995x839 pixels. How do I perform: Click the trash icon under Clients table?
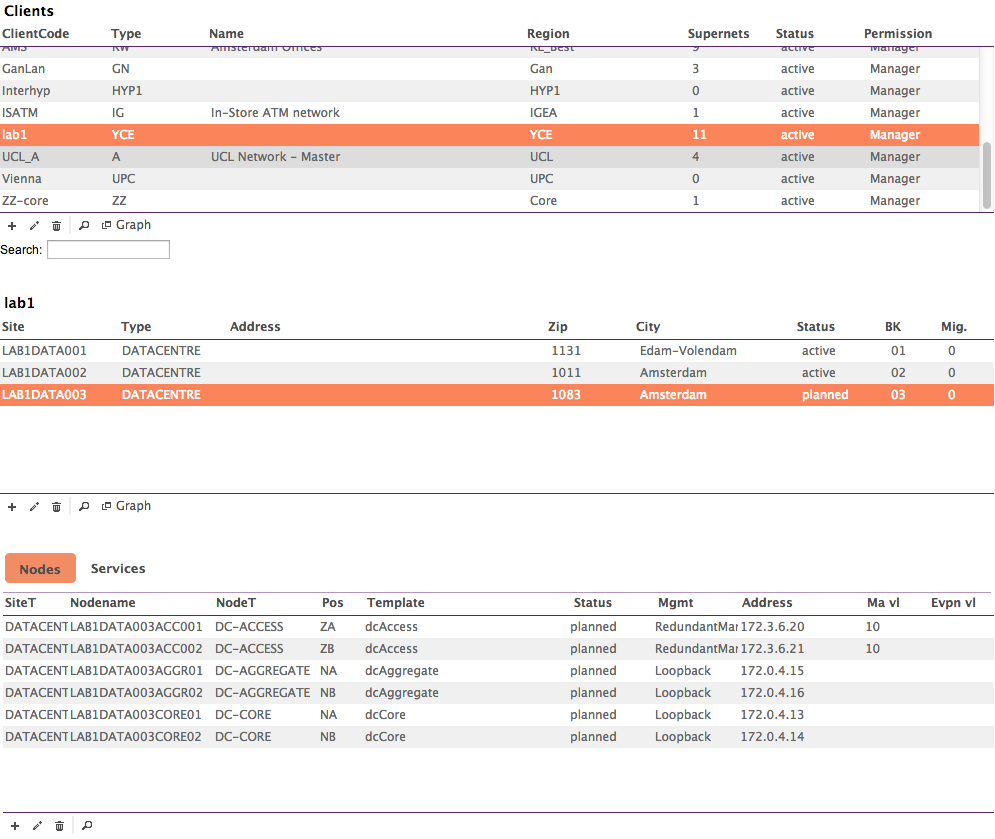56,226
